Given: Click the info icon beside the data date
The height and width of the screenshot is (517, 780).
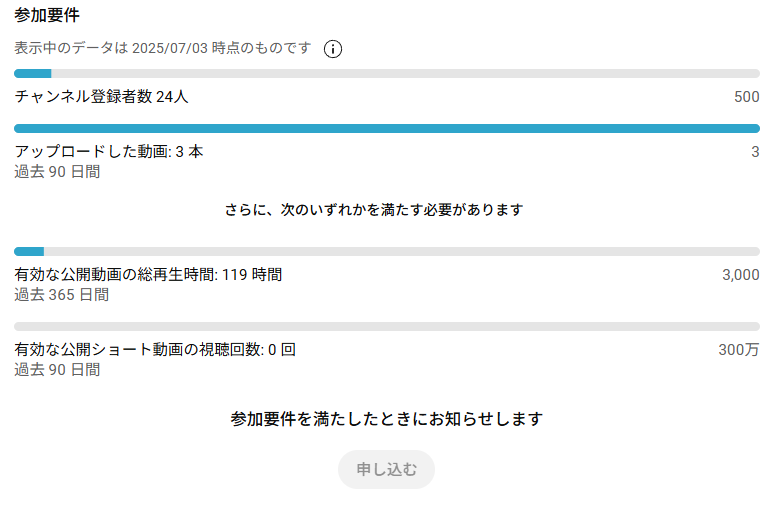Looking at the screenshot, I should [333, 49].
